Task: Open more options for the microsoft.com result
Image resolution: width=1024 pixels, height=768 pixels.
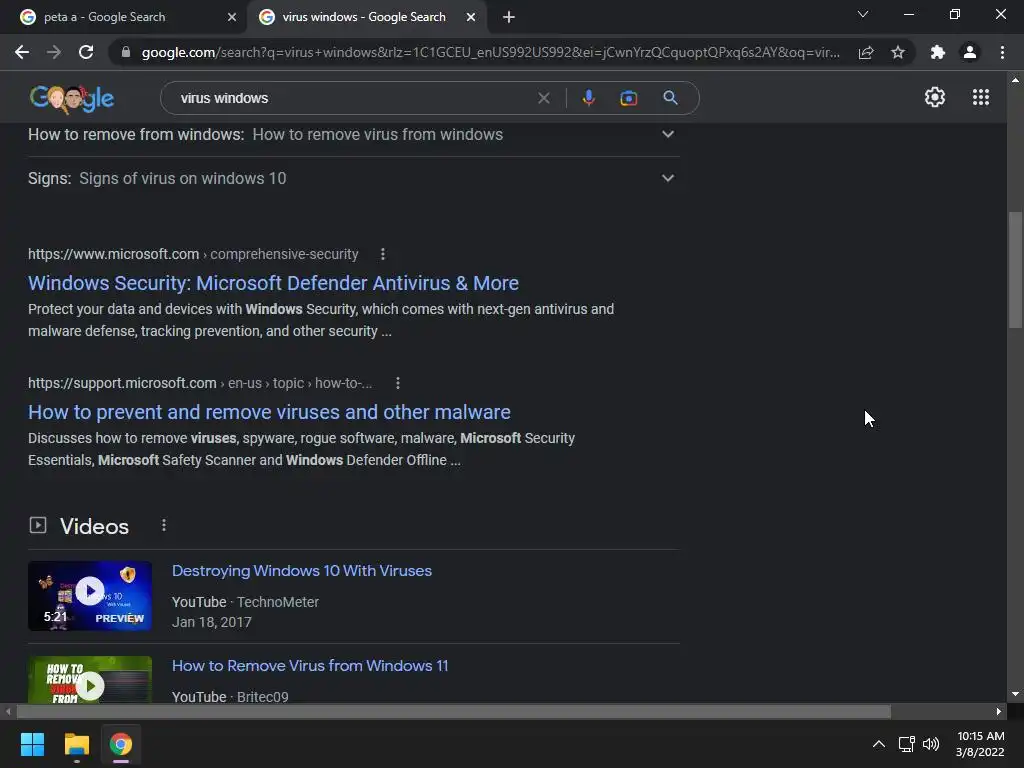Action: point(383,254)
